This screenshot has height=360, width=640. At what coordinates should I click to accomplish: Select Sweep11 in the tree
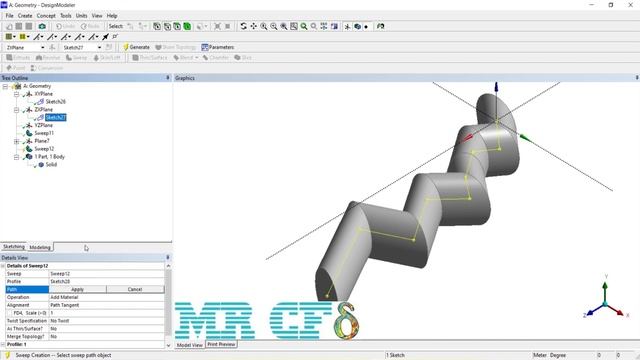44,133
